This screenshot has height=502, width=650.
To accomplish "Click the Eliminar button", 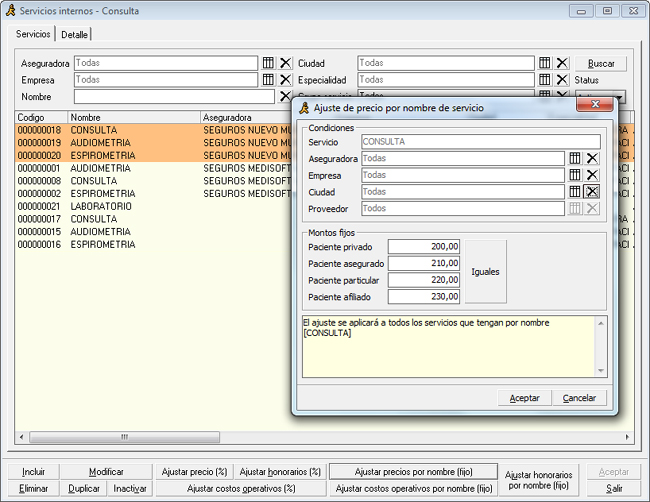I will pos(34,489).
